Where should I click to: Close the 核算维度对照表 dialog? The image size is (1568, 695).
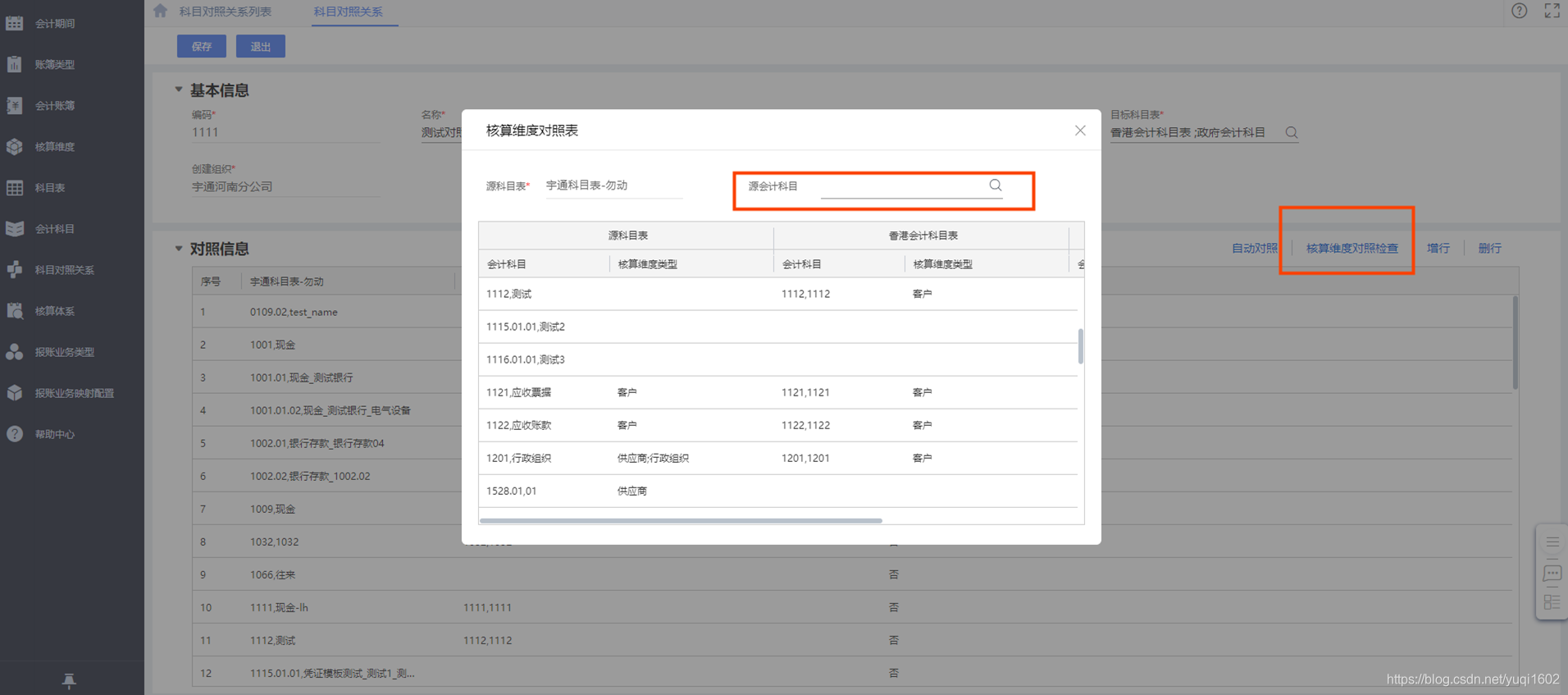coord(1080,130)
